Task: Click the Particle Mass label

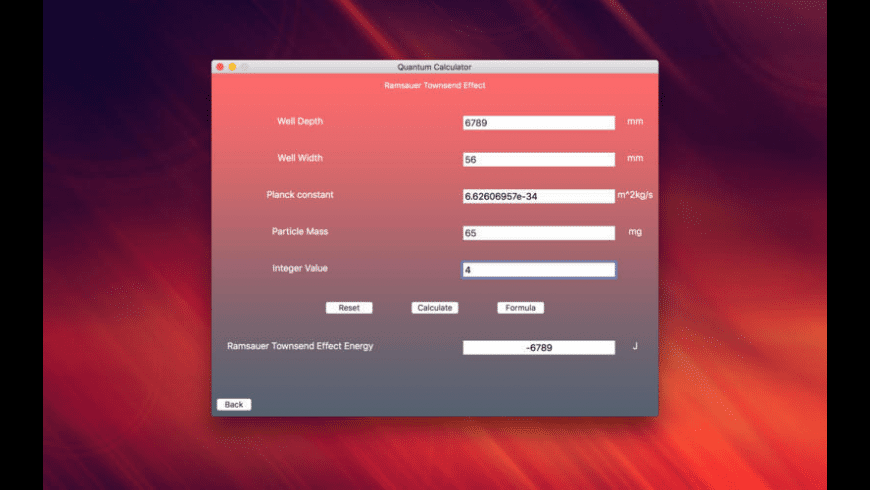Action: (x=300, y=231)
